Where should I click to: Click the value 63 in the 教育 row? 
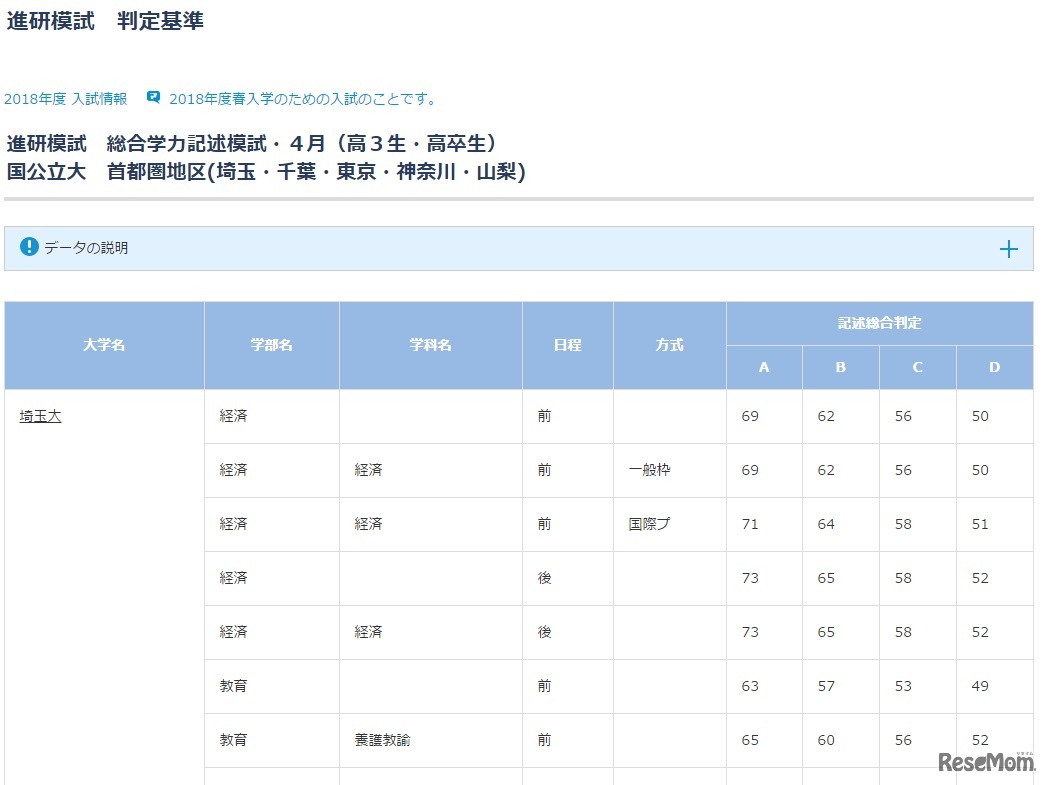click(x=750, y=686)
